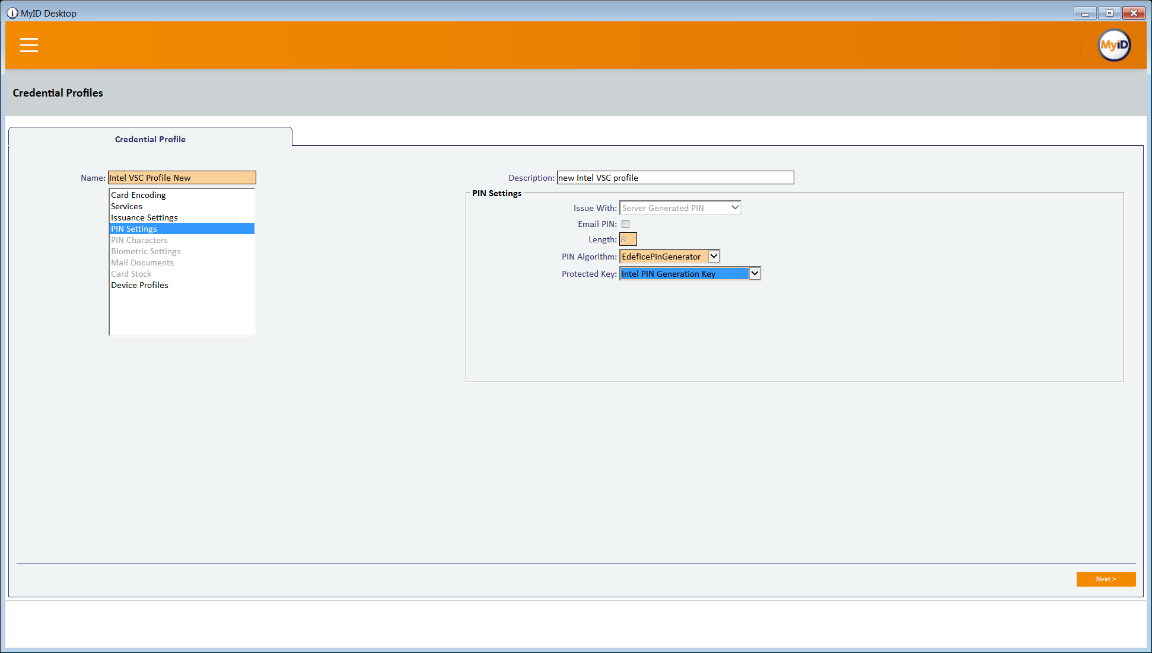Click the PIN Algorithm label
Image resolution: width=1152 pixels, height=653 pixels.
589,257
